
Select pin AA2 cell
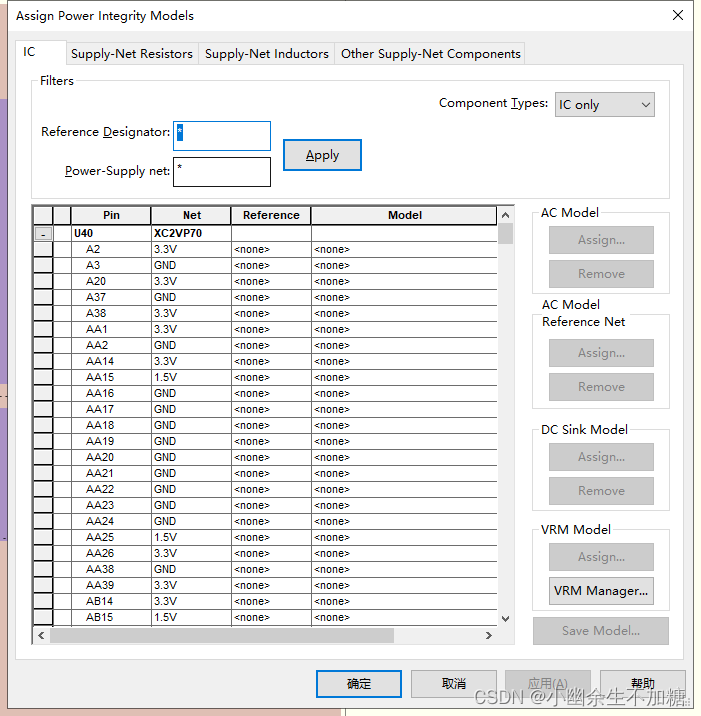[x=111, y=345]
